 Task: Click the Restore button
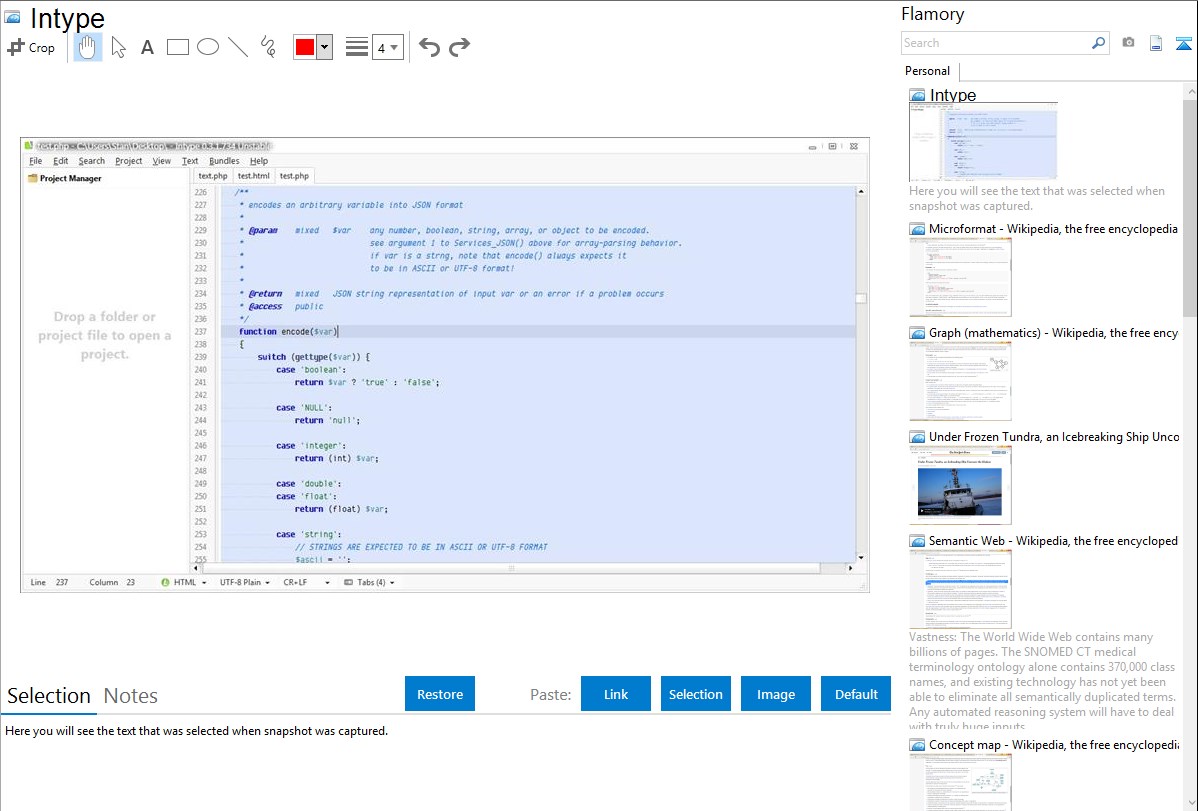coord(440,694)
